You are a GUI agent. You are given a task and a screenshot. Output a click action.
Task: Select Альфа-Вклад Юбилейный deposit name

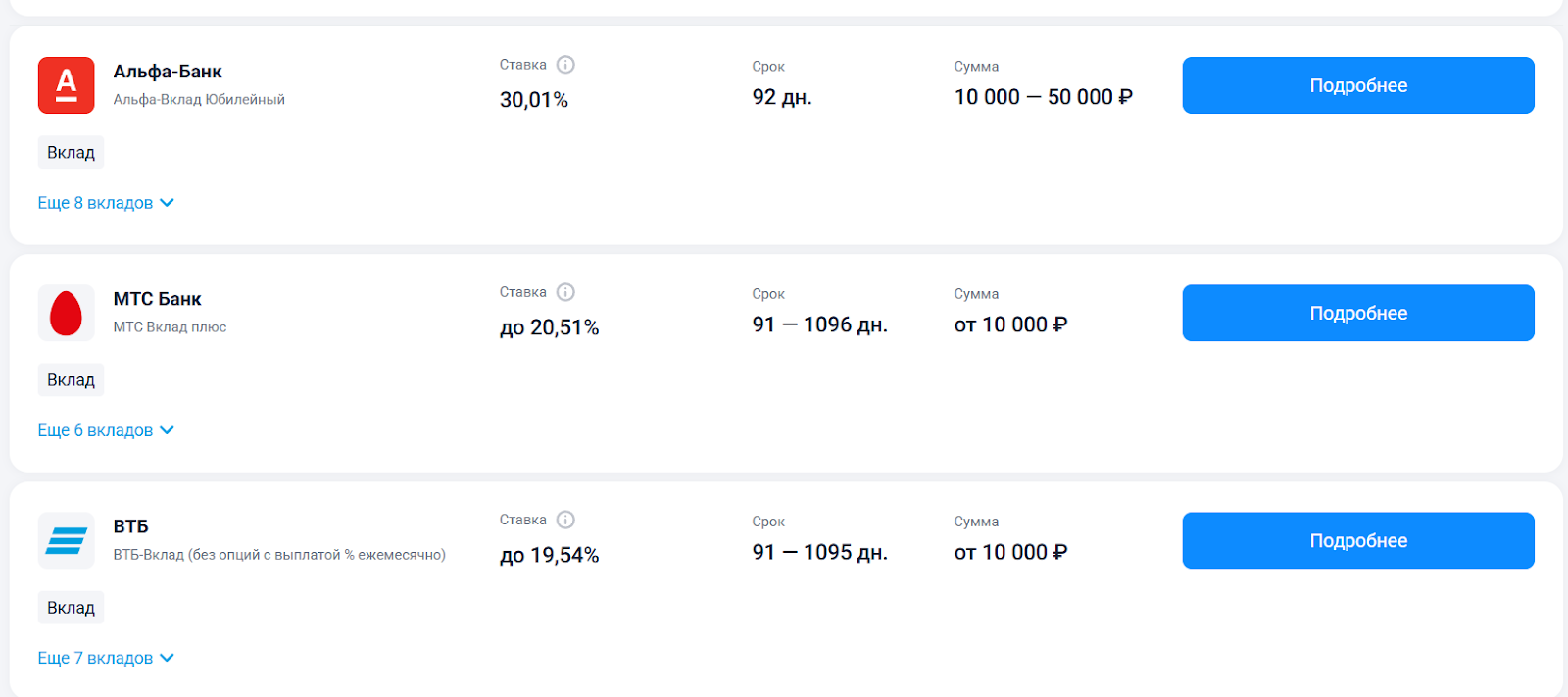click(199, 100)
